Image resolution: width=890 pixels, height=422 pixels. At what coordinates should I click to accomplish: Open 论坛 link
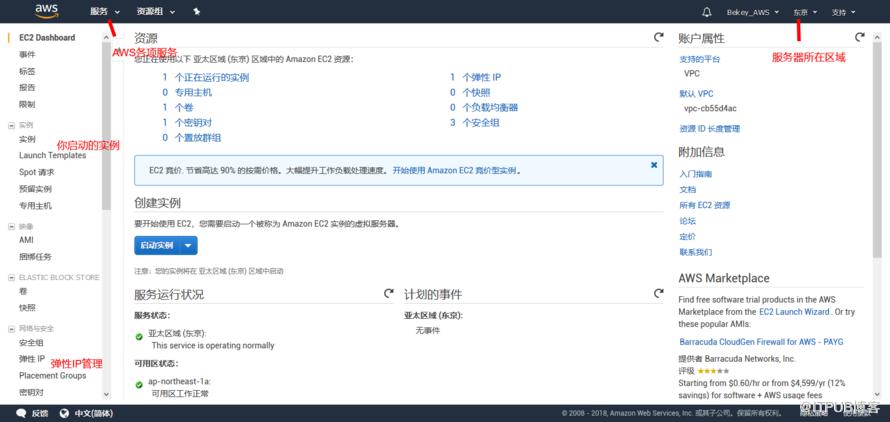point(687,221)
